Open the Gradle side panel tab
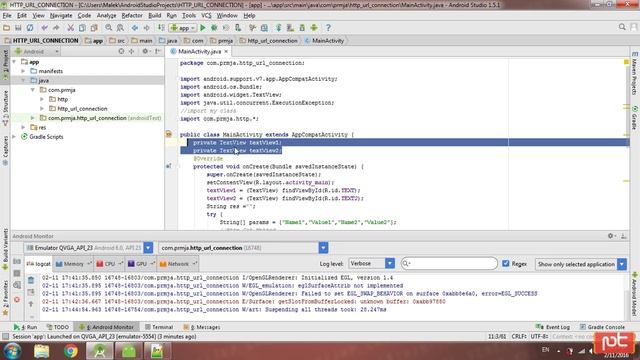The width and height of the screenshot is (640, 360). pos(635,118)
